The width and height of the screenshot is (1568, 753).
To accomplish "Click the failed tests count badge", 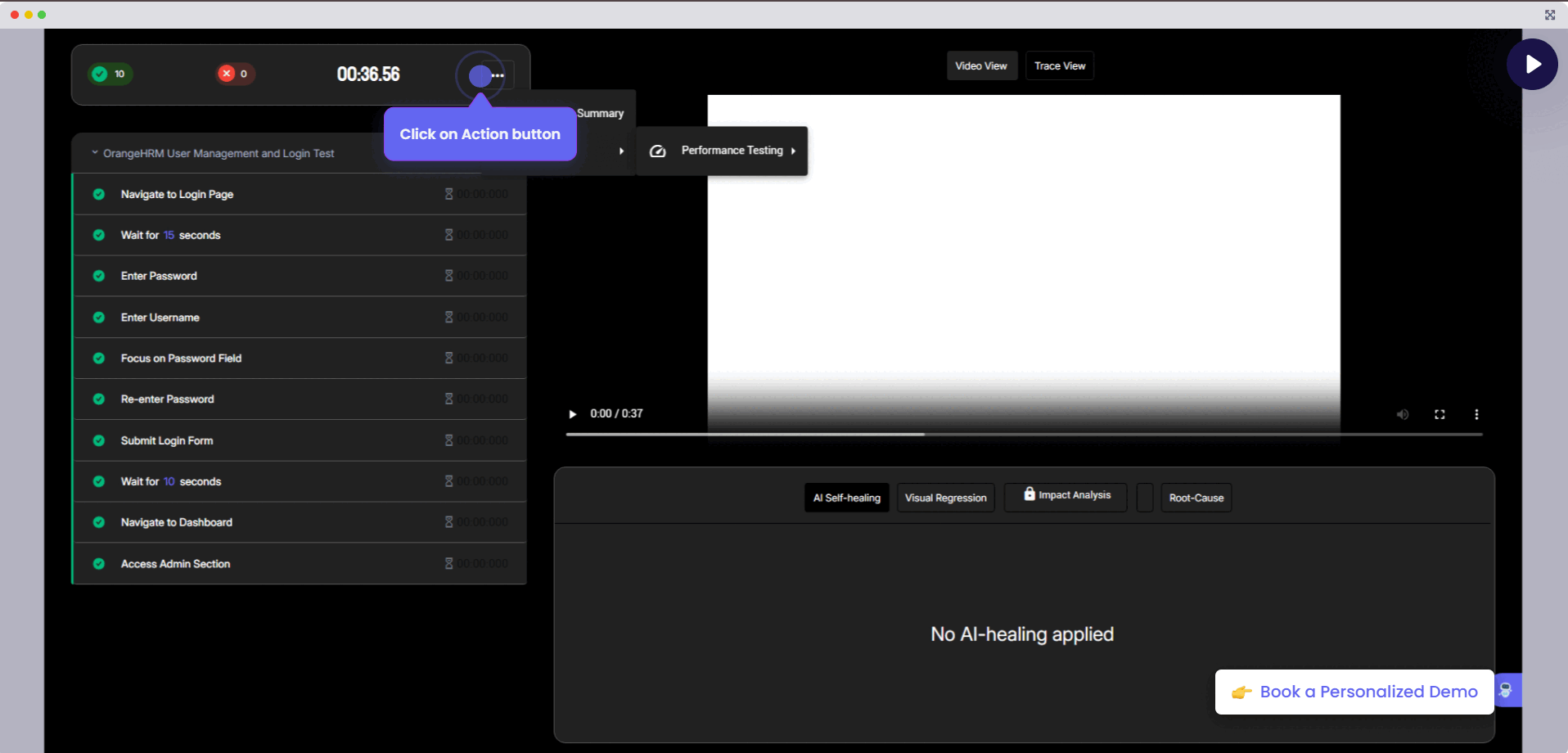I will (235, 74).
